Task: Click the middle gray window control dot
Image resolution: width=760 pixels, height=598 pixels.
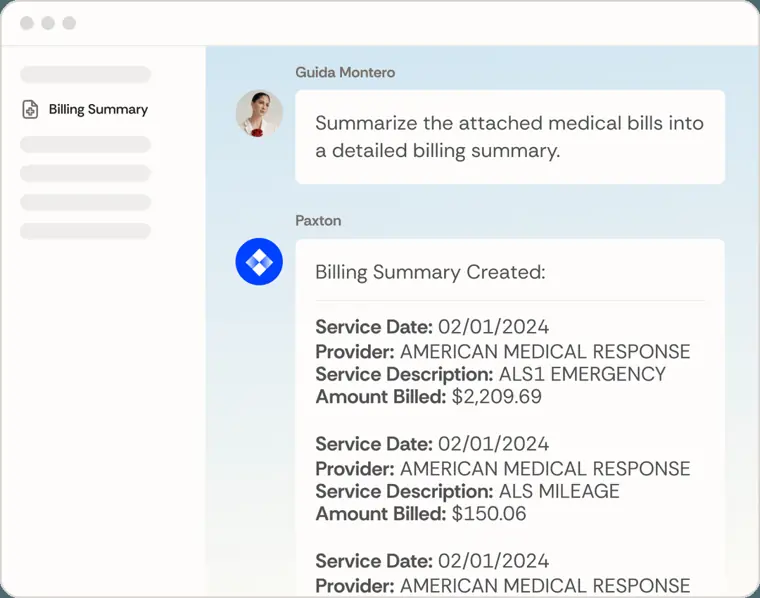Action: [x=48, y=23]
